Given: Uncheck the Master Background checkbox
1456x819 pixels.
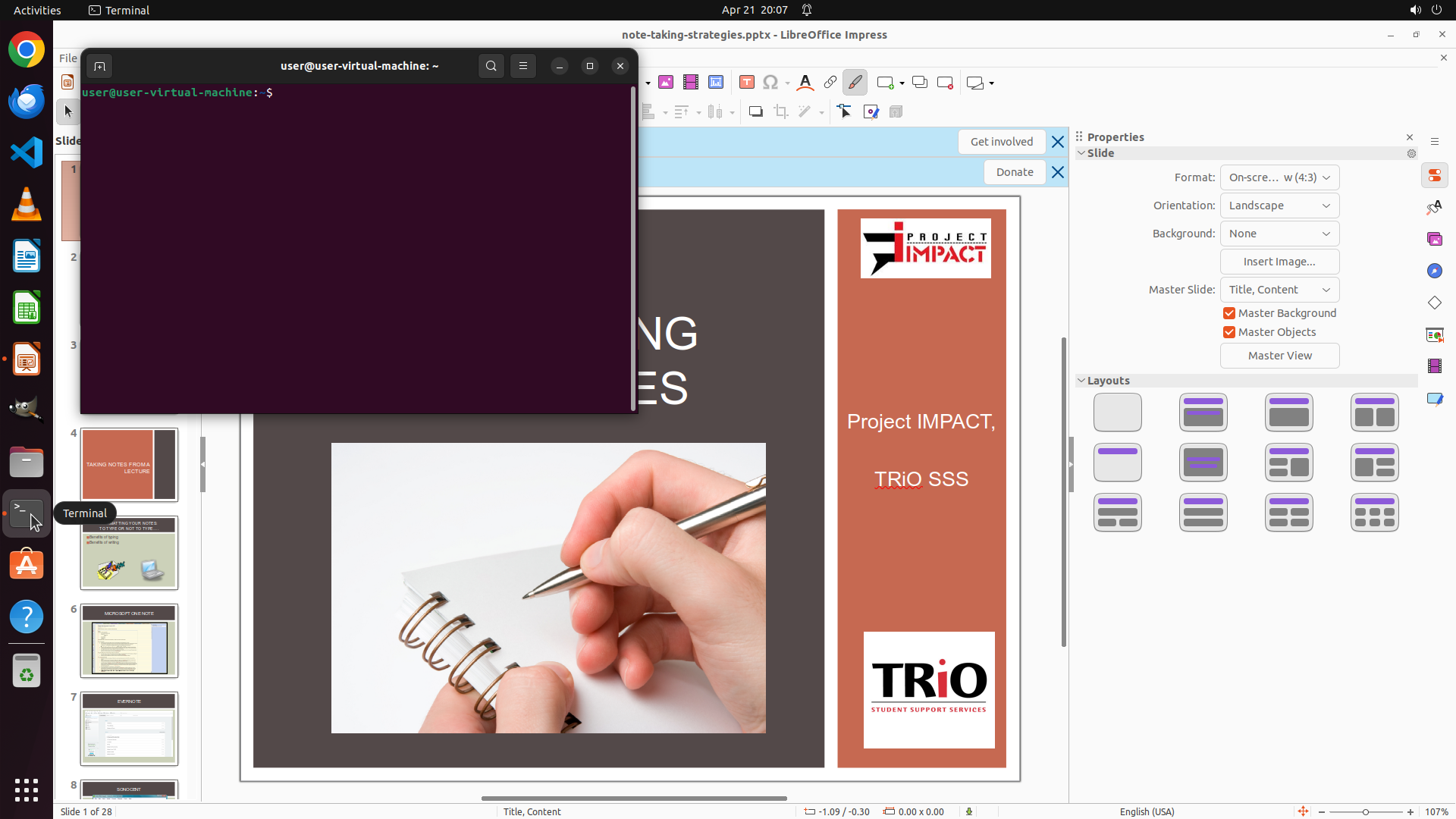Looking at the screenshot, I should [1229, 313].
